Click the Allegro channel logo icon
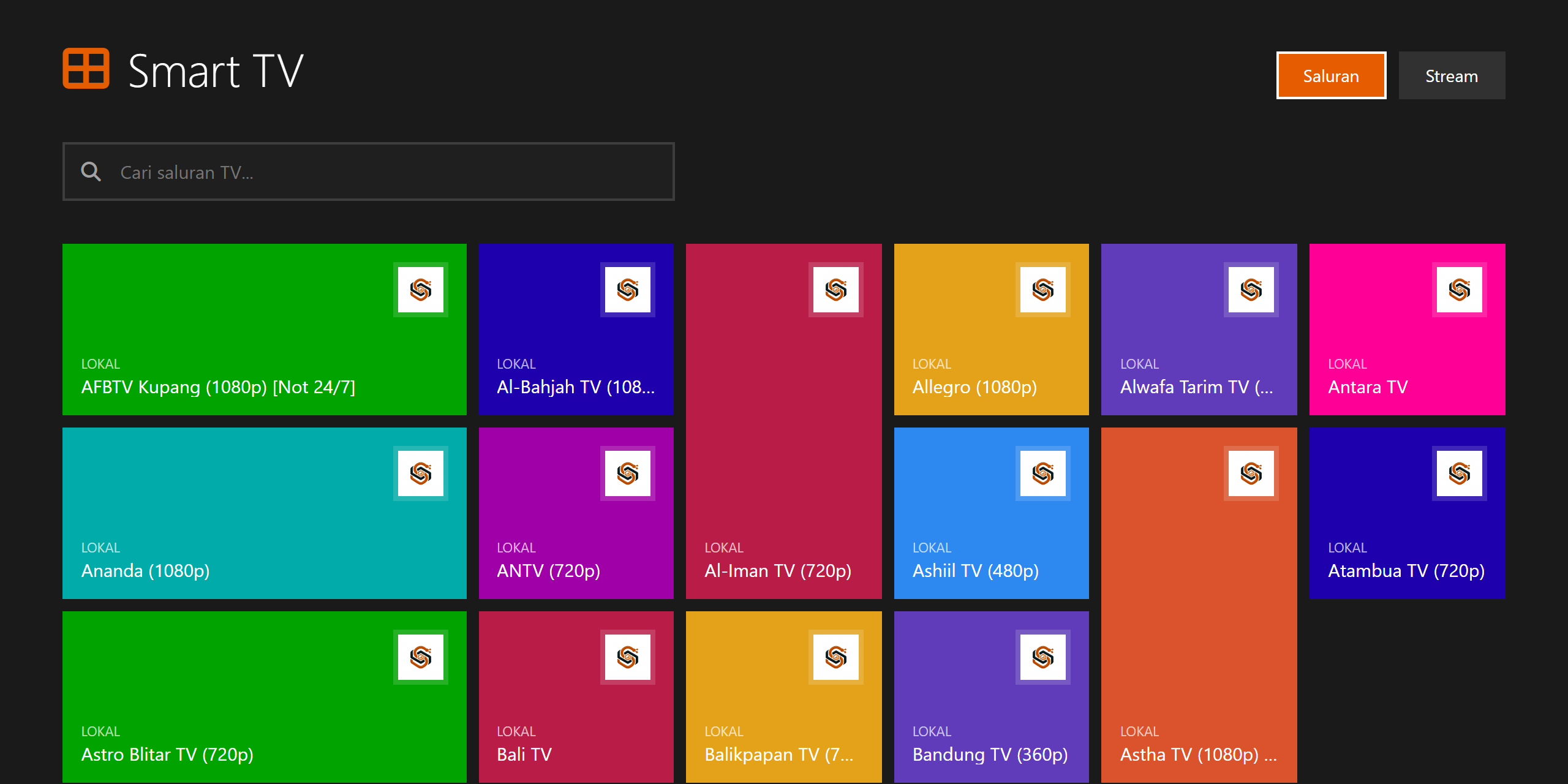 tap(1043, 290)
